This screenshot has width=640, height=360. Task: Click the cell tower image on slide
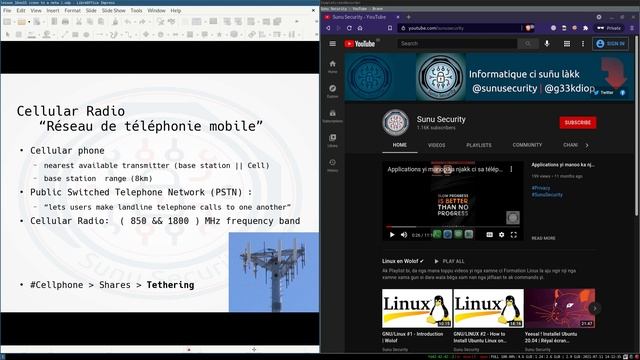[x=274, y=272]
